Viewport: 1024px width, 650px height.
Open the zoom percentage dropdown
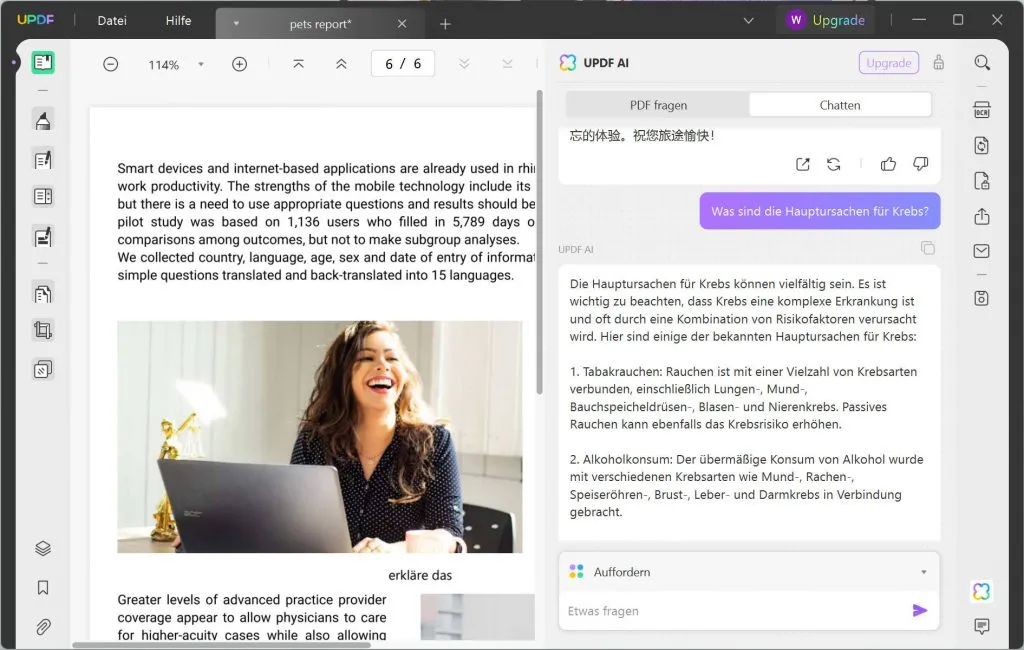(201, 63)
